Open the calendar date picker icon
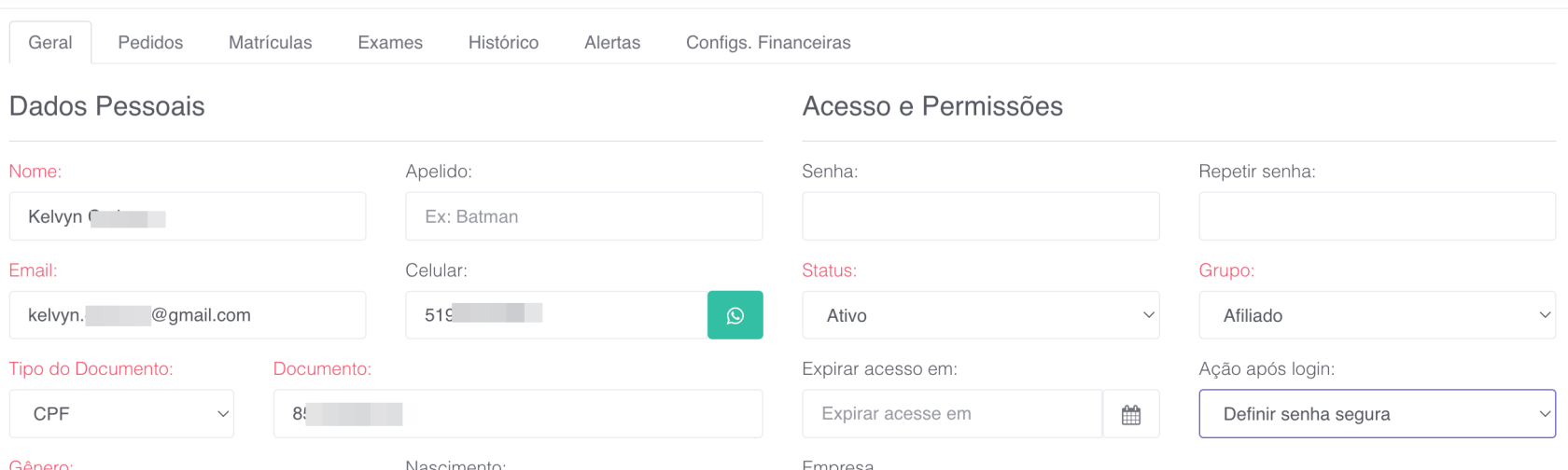This screenshot has height=470, width=1568. pos(1130,414)
